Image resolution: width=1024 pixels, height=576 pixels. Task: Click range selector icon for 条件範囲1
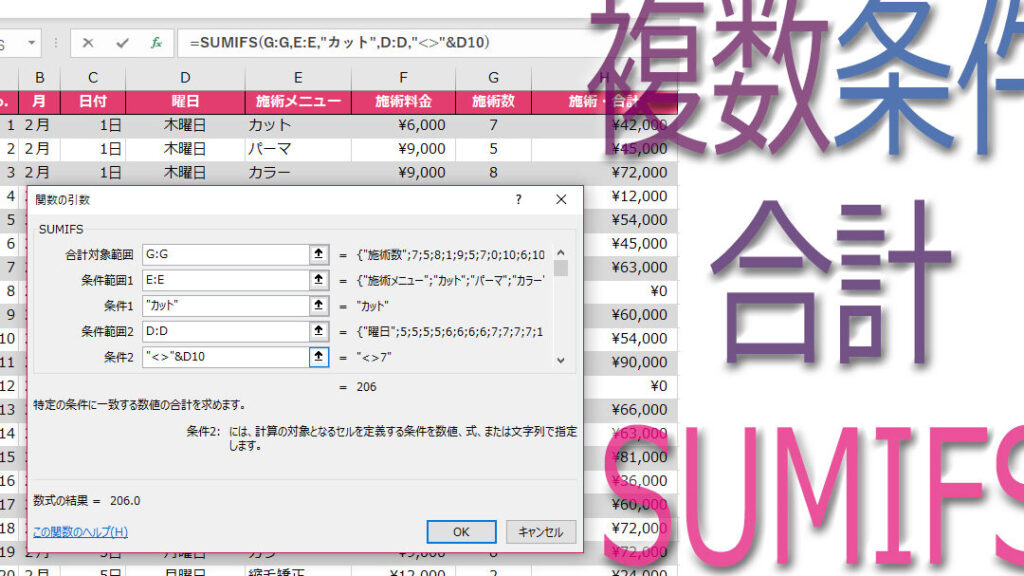tap(318, 281)
